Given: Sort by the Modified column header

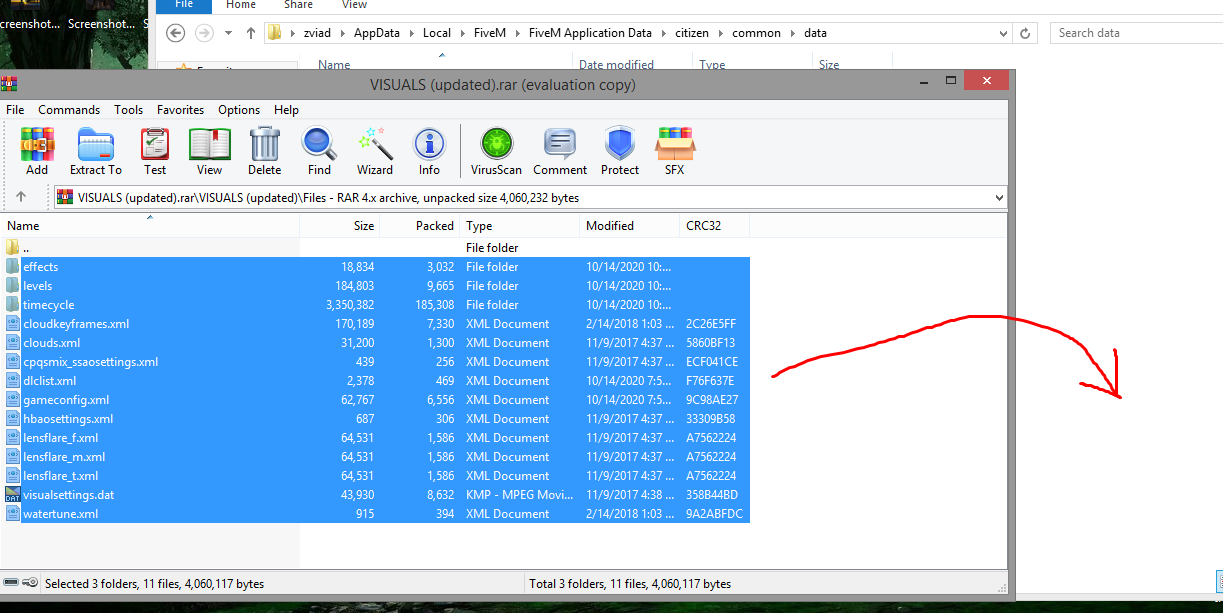Looking at the screenshot, I should click(x=630, y=226).
